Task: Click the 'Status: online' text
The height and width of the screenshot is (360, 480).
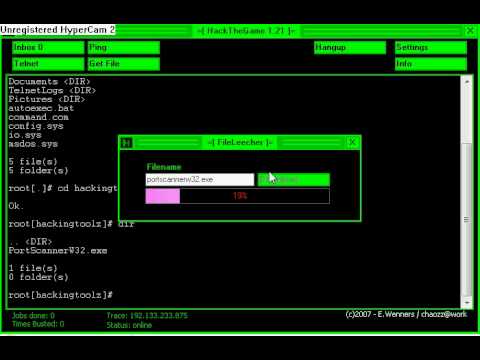Action: click(x=129, y=325)
